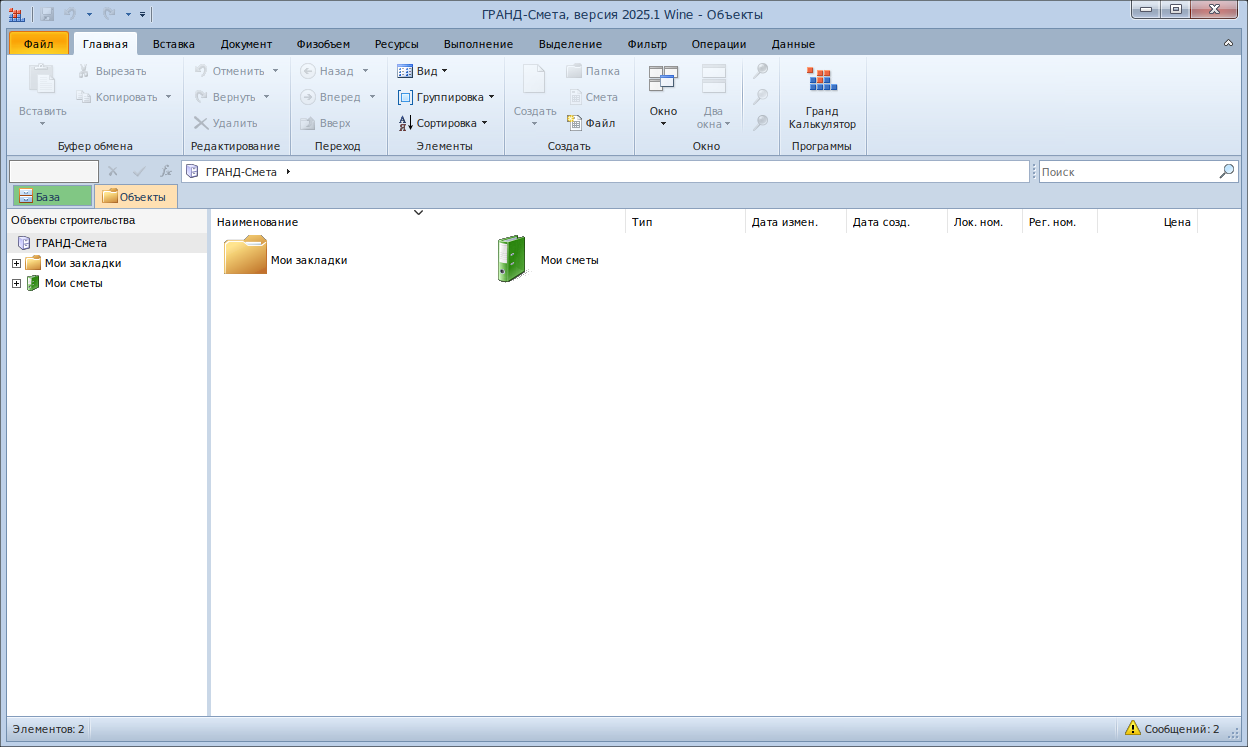Click the breadcrumb arrow after ГРАНД-Смета
Image resolution: width=1248 pixels, height=747 pixels.
coord(288,172)
